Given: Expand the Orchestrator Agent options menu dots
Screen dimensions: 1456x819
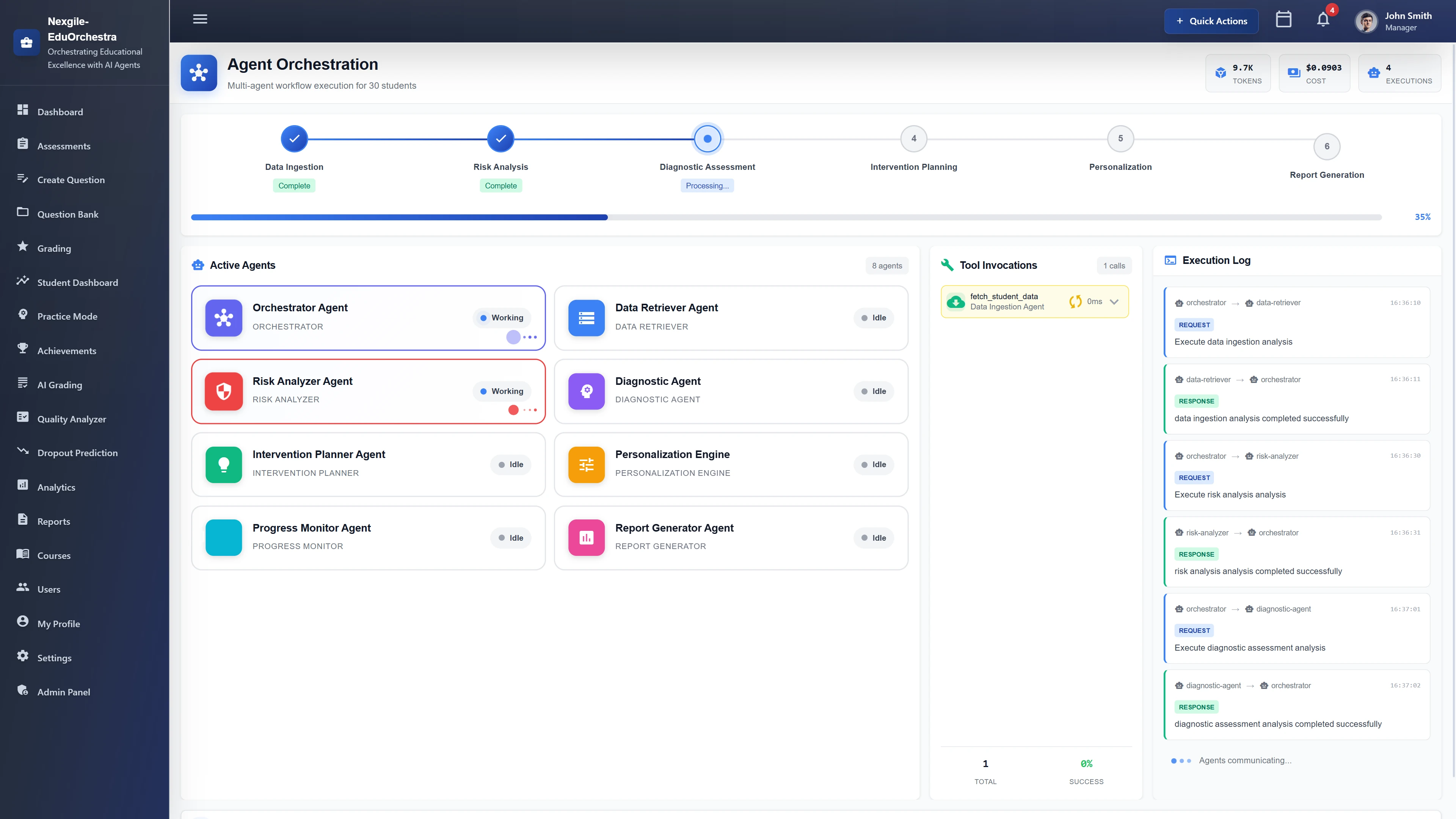Looking at the screenshot, I should pos(531,337).
